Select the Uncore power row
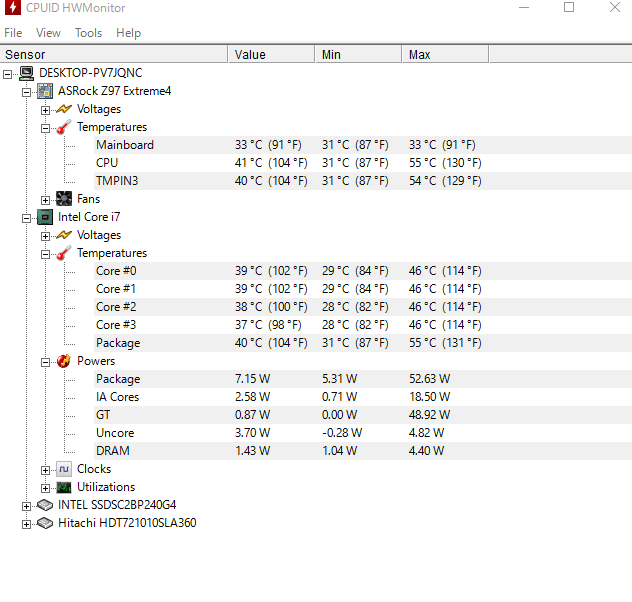Viewport: 632px width, 602px height. (x=363, y=433)
